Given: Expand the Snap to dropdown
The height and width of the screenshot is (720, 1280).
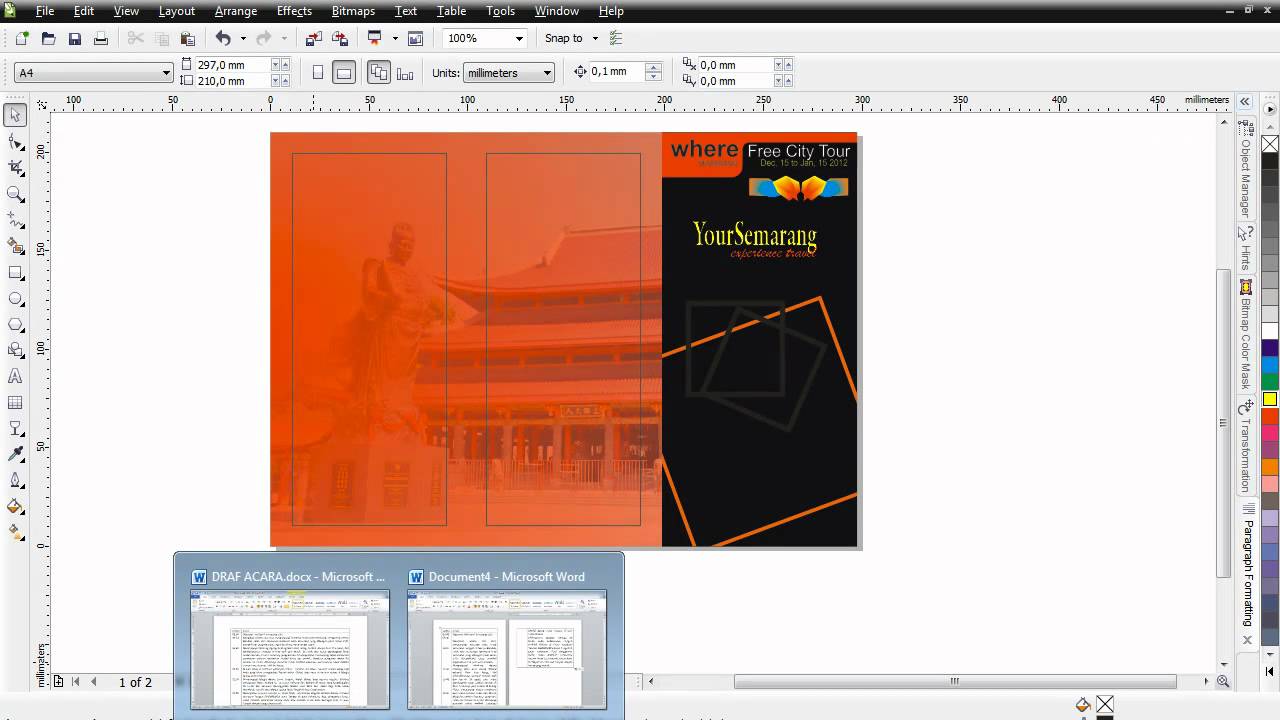Looking at the screenshot, I should (595, 38).
